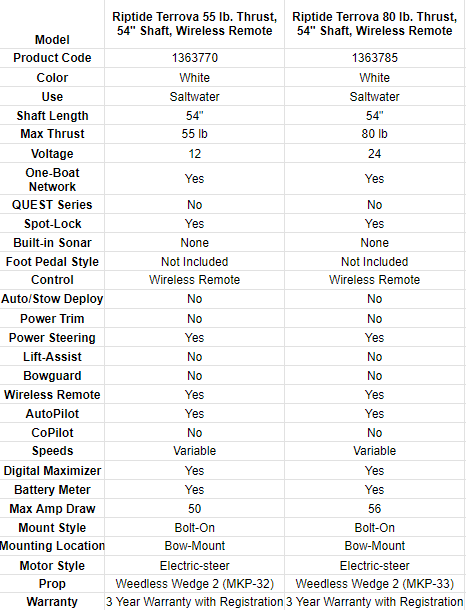The image size is (466, 610).
Task: Click the Voltage value 24
Action: (x=375, y=154)
